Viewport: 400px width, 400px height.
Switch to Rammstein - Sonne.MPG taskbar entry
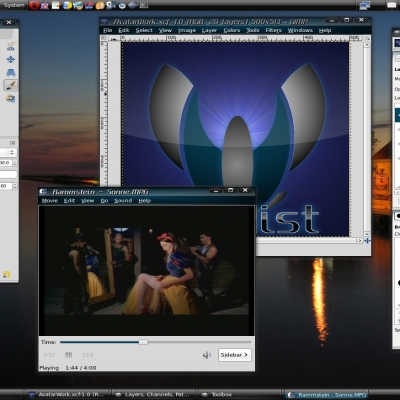coord(326,394)
